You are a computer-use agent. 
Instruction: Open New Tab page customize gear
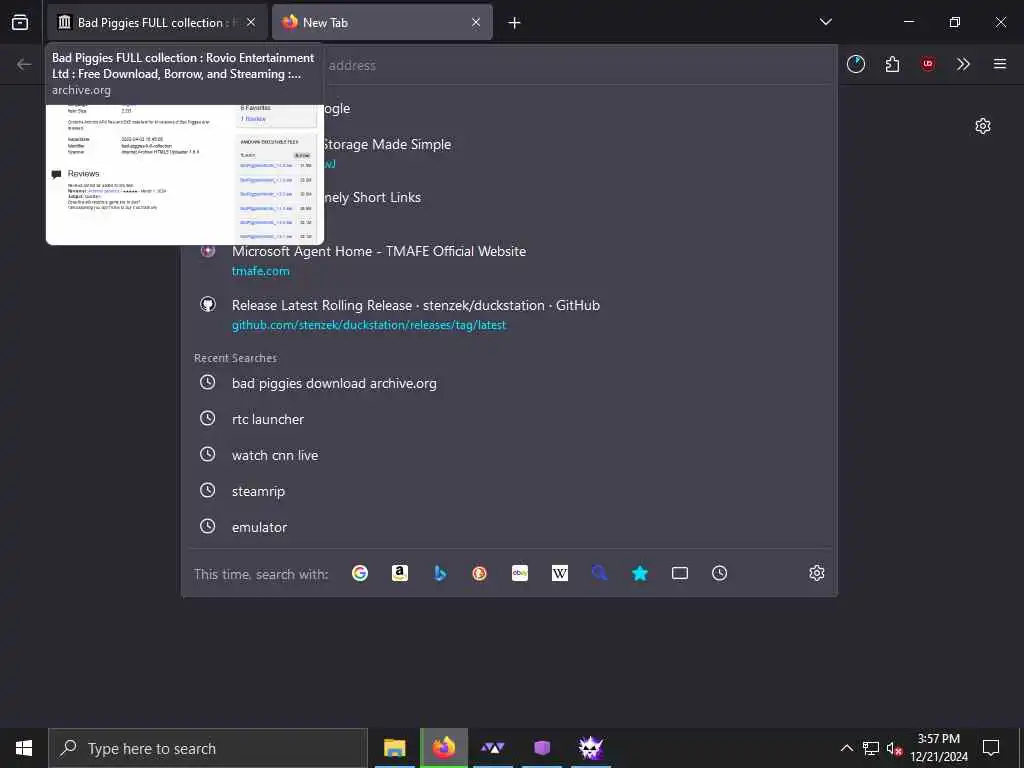(983, 126)
